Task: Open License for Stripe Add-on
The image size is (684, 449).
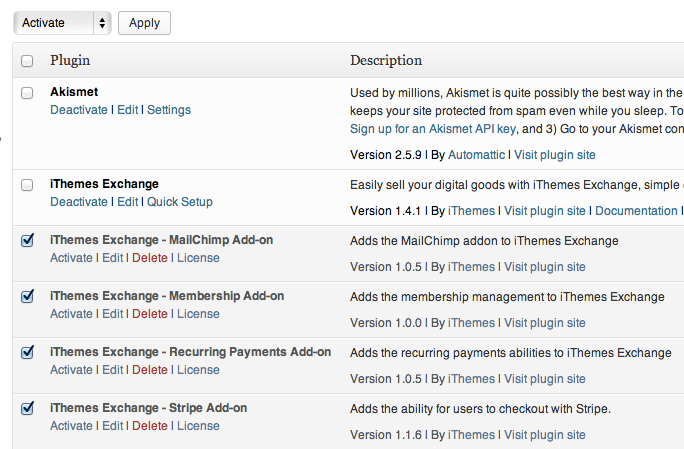Action: [x=198, y=426]
